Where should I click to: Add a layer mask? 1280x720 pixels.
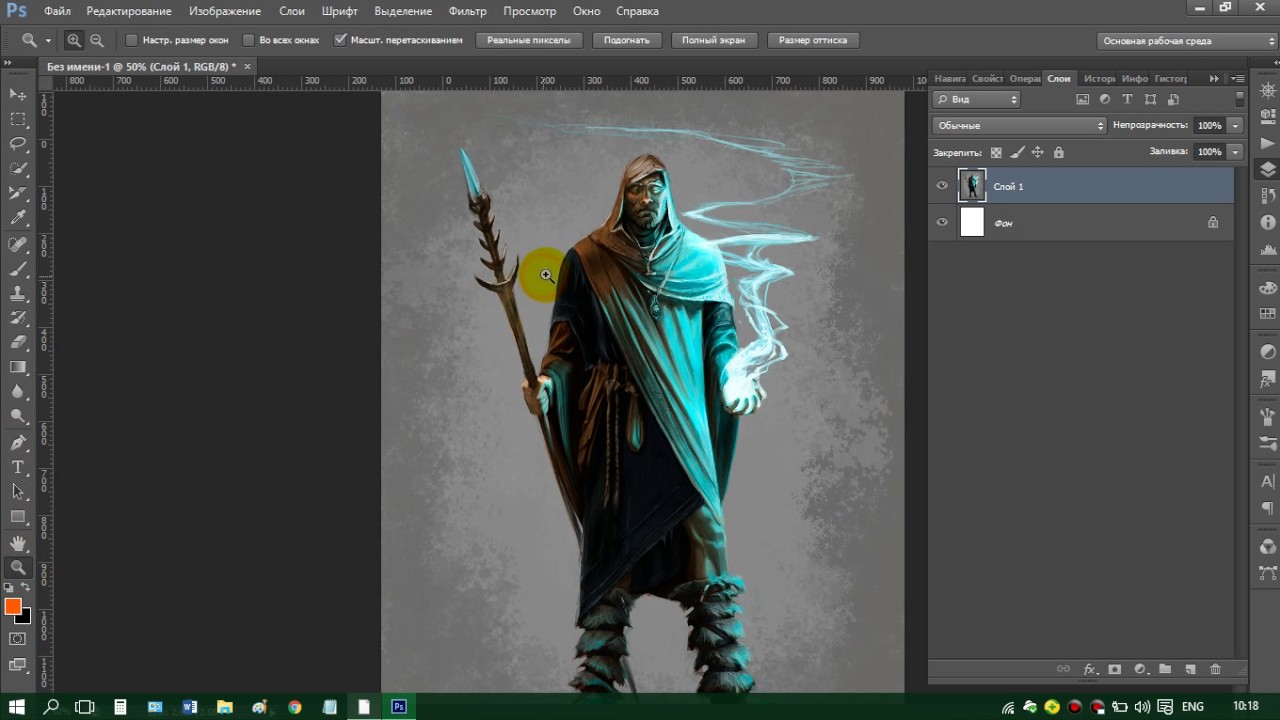tap(1115, 669)
